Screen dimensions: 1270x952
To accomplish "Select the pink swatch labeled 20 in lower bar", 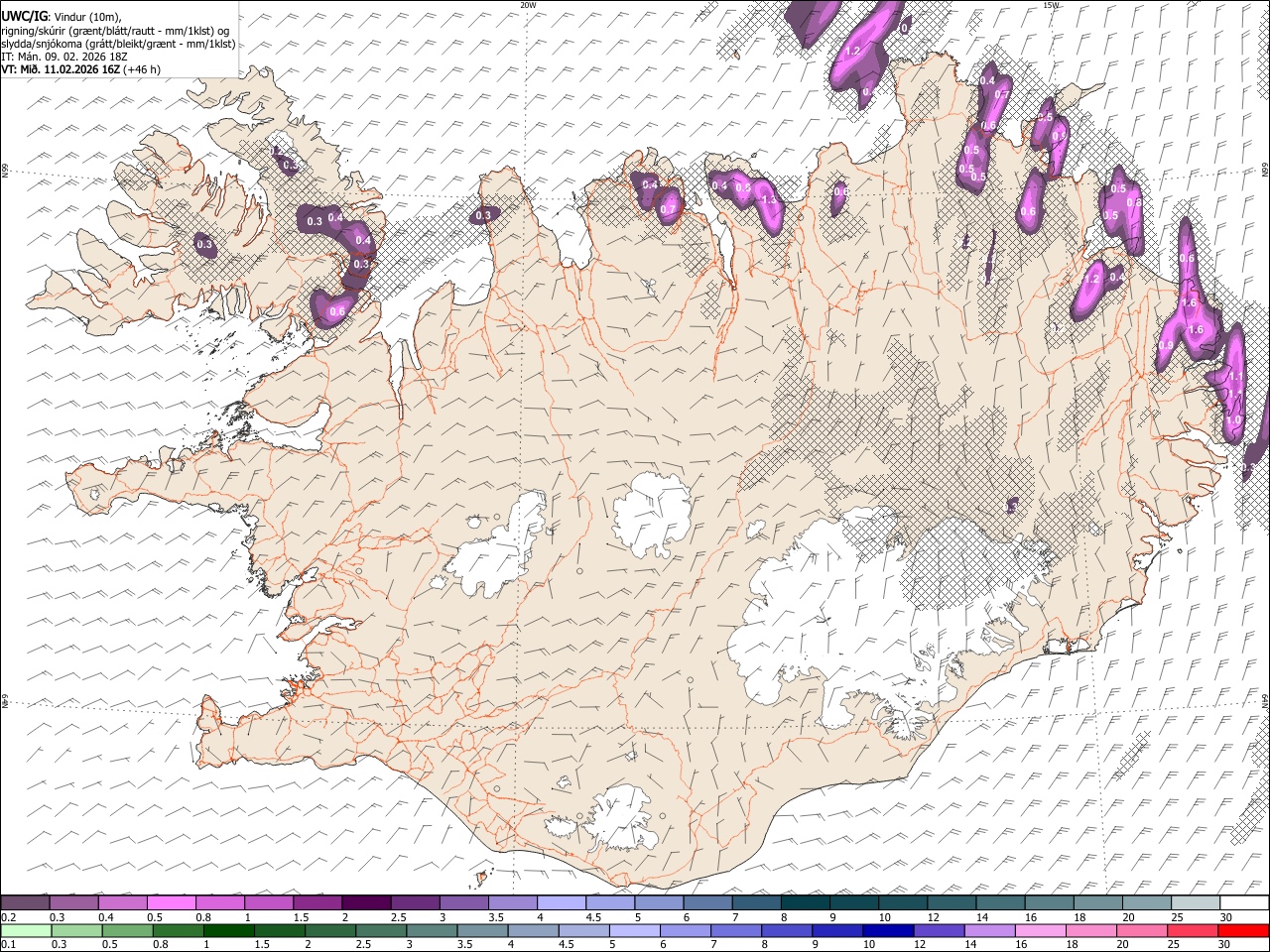I will 1141,930.
